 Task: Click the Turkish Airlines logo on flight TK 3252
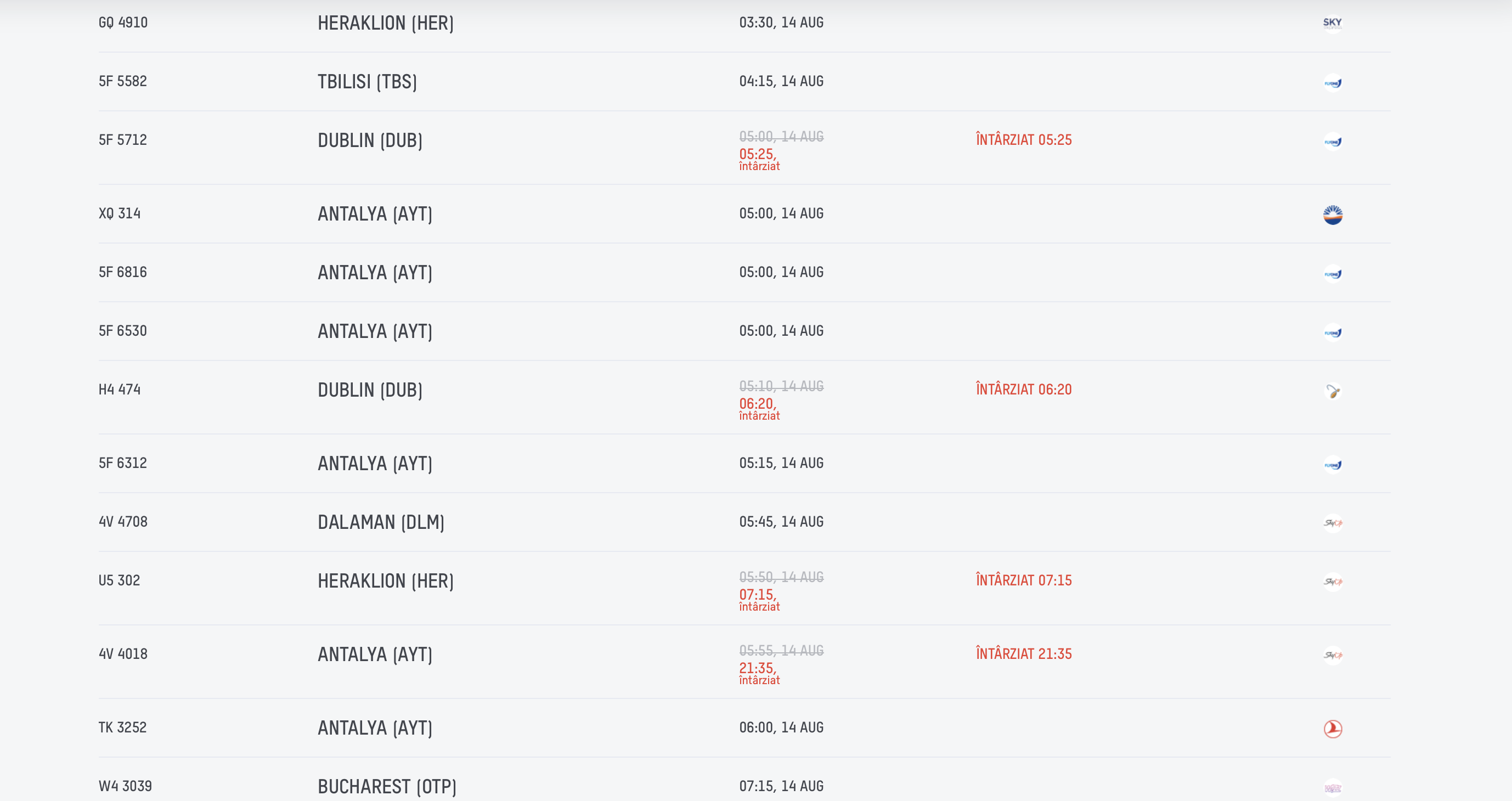click(1333, 729)
